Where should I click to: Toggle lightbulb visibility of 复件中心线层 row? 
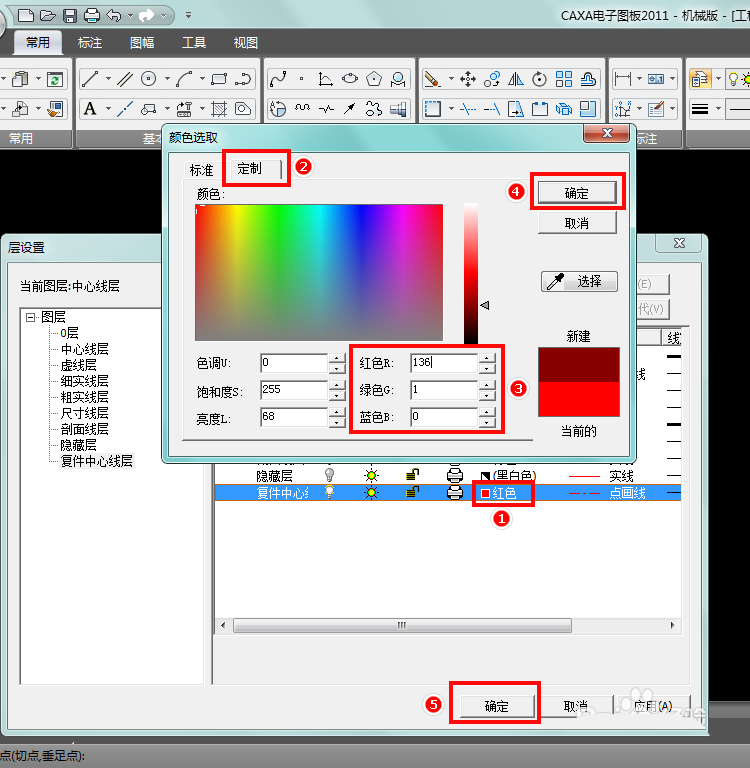pyautogui.click(x=329, y=492)
